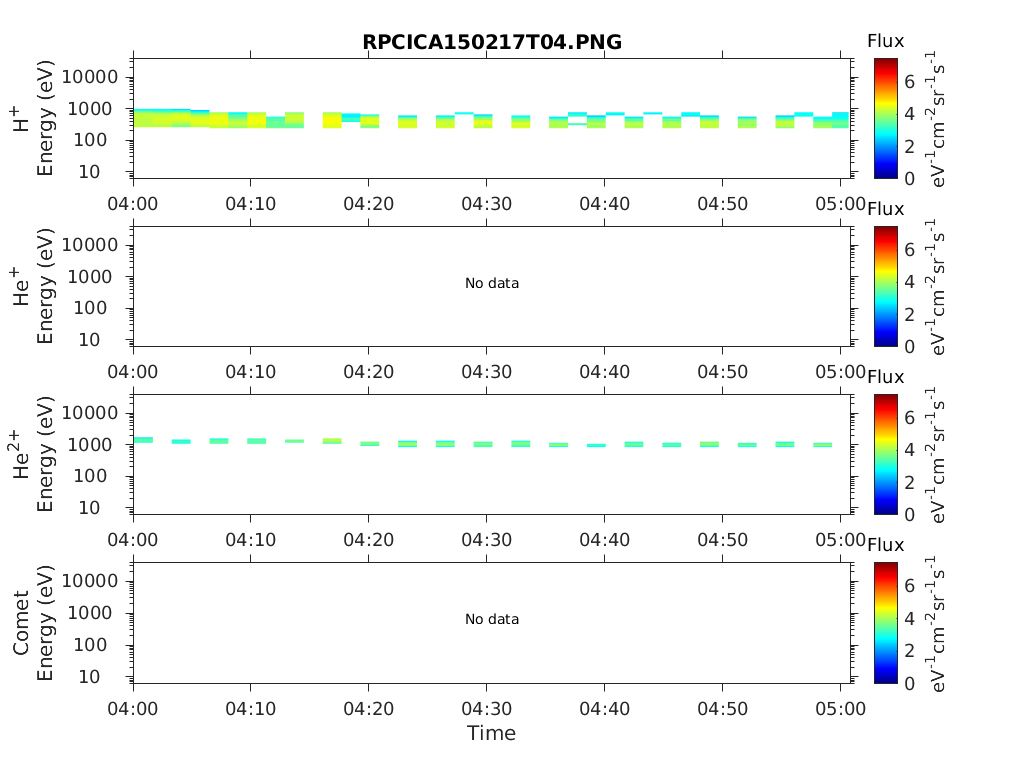The width and height of the screenshot is (1024, 768).
Task: Click the Comet colorbar unit label eV-1cm-2sr-1s-1
Action: 936,624
